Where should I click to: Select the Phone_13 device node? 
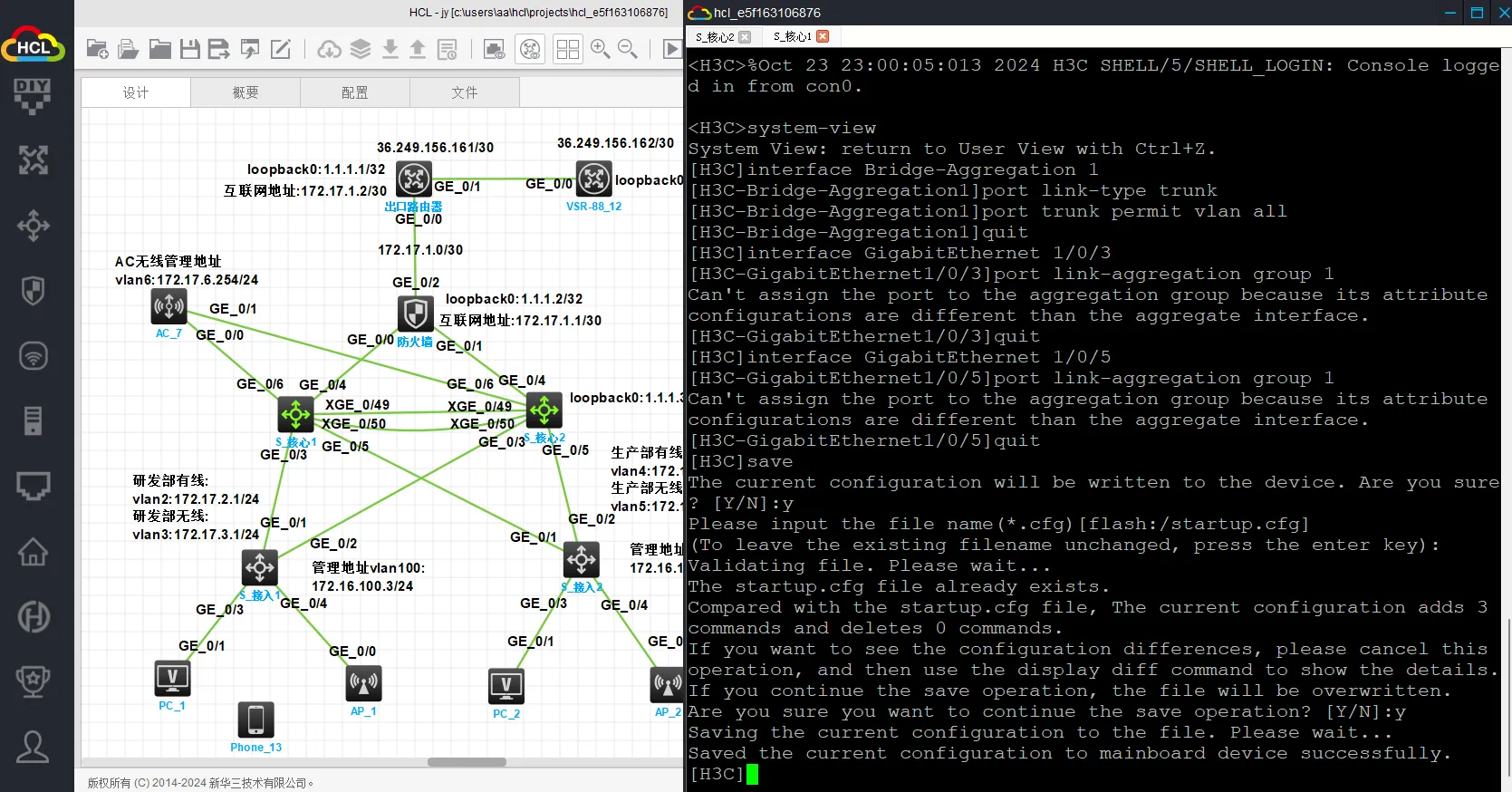(x=255, y=720)
